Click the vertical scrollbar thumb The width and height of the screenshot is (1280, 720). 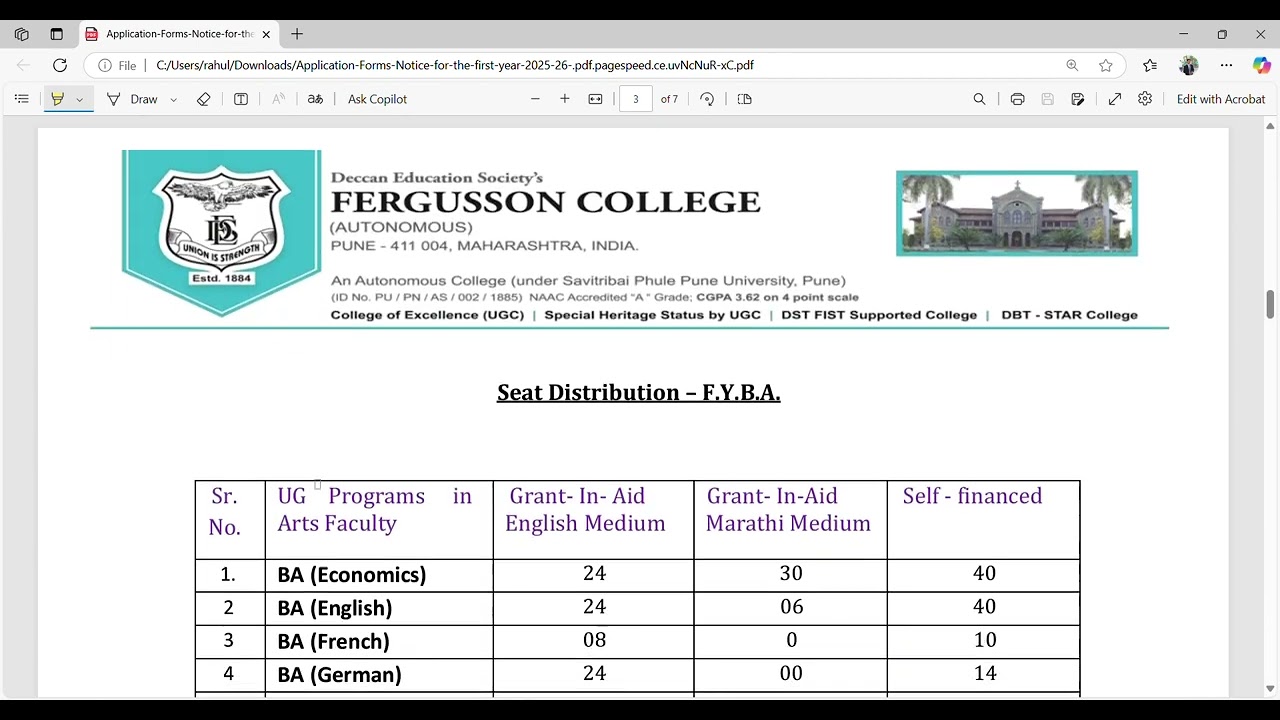[x=1270, y=304]
